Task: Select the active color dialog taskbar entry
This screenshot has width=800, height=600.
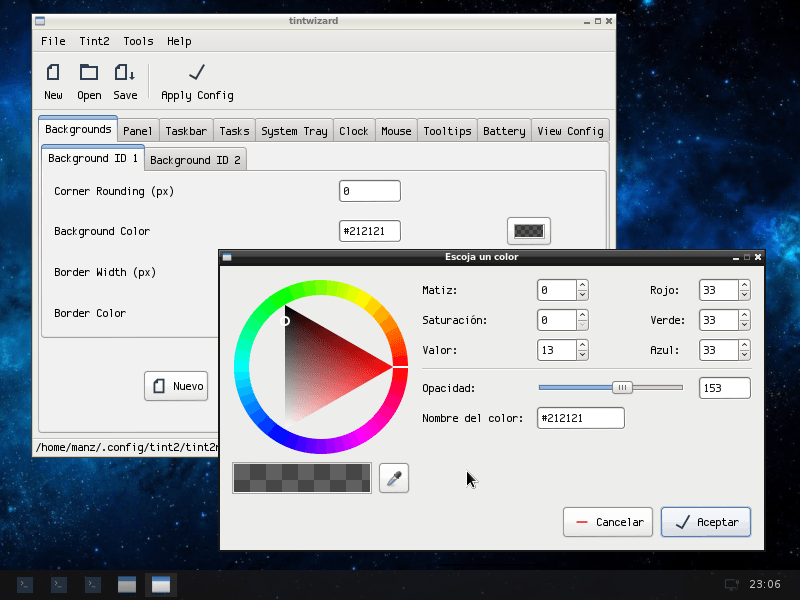Action: (x=161, y=585)
